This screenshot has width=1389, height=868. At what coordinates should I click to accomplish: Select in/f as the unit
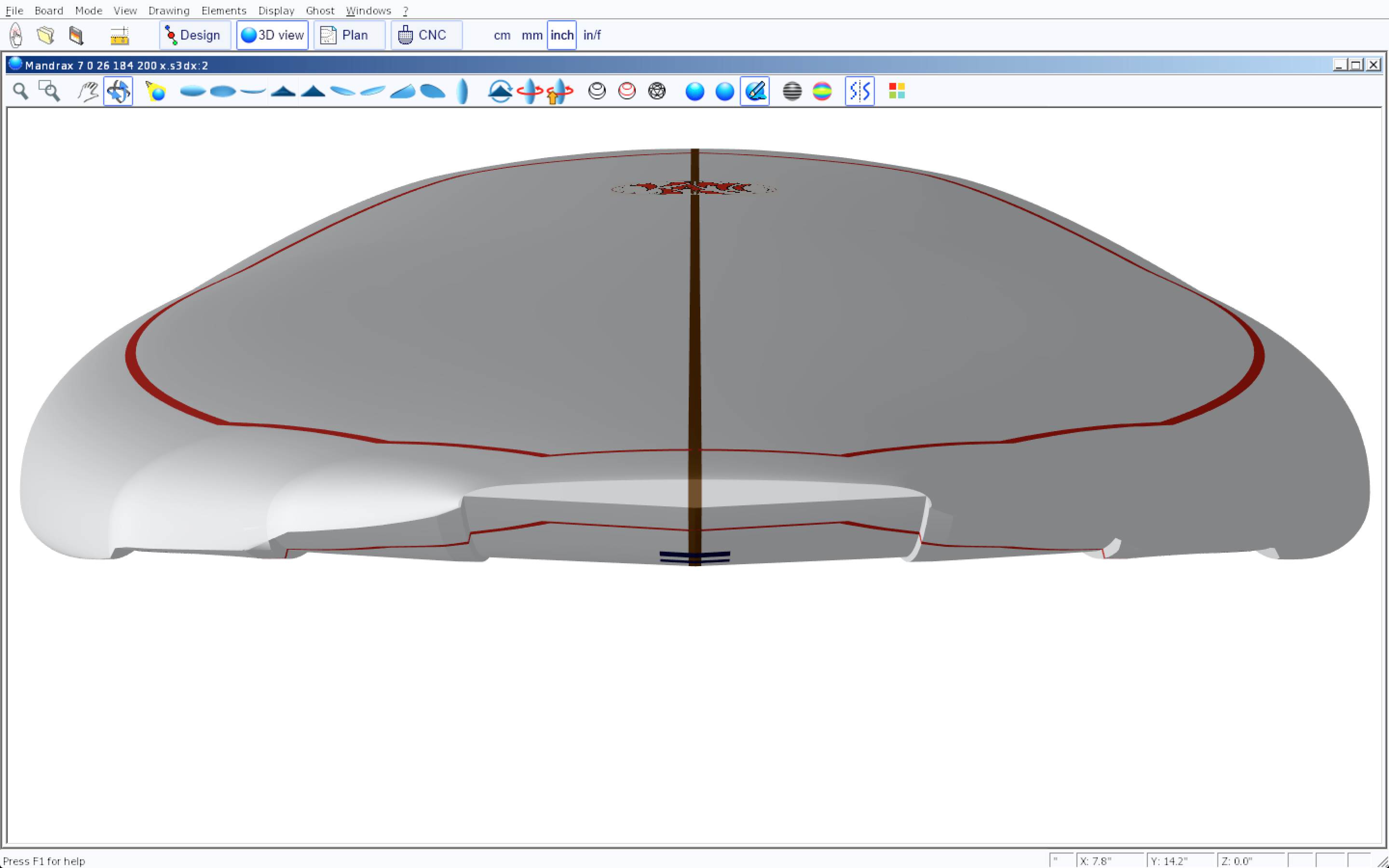(592, 35)
